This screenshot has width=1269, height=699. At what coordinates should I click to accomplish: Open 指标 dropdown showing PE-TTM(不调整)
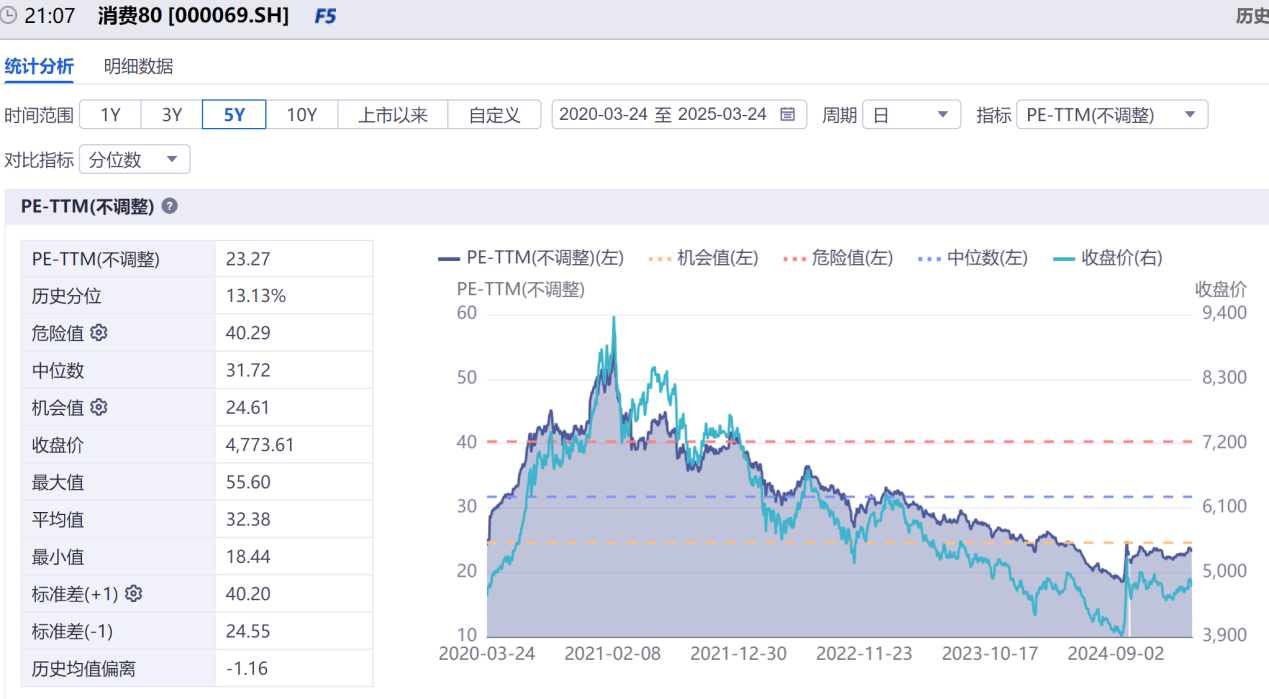(x=1112, y=115)
